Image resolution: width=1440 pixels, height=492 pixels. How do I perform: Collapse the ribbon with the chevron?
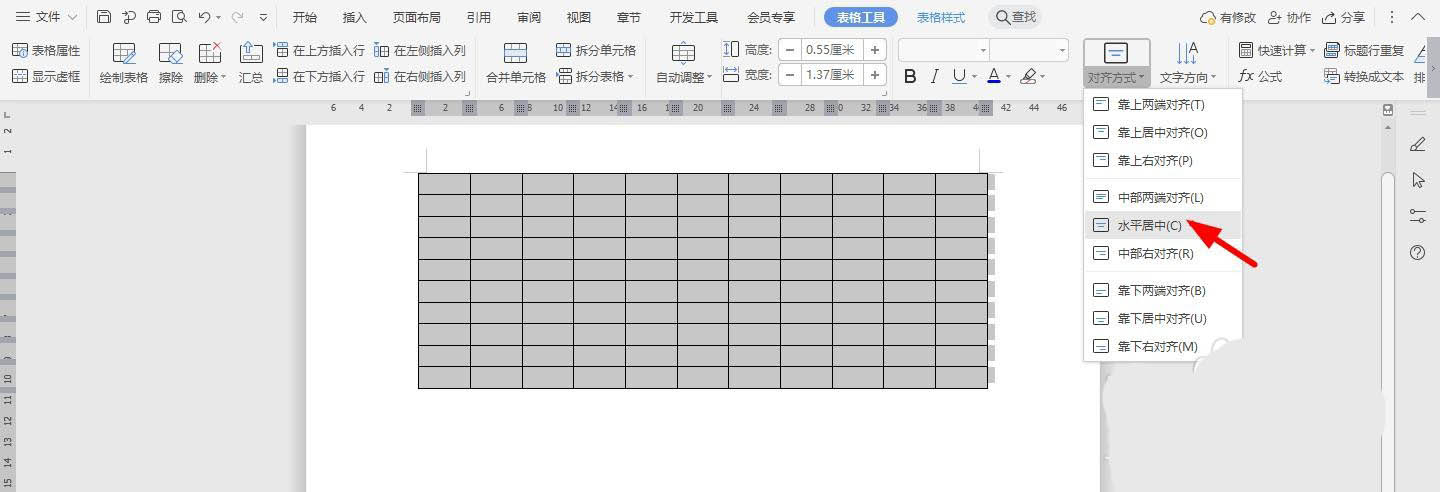point(1420,17)
